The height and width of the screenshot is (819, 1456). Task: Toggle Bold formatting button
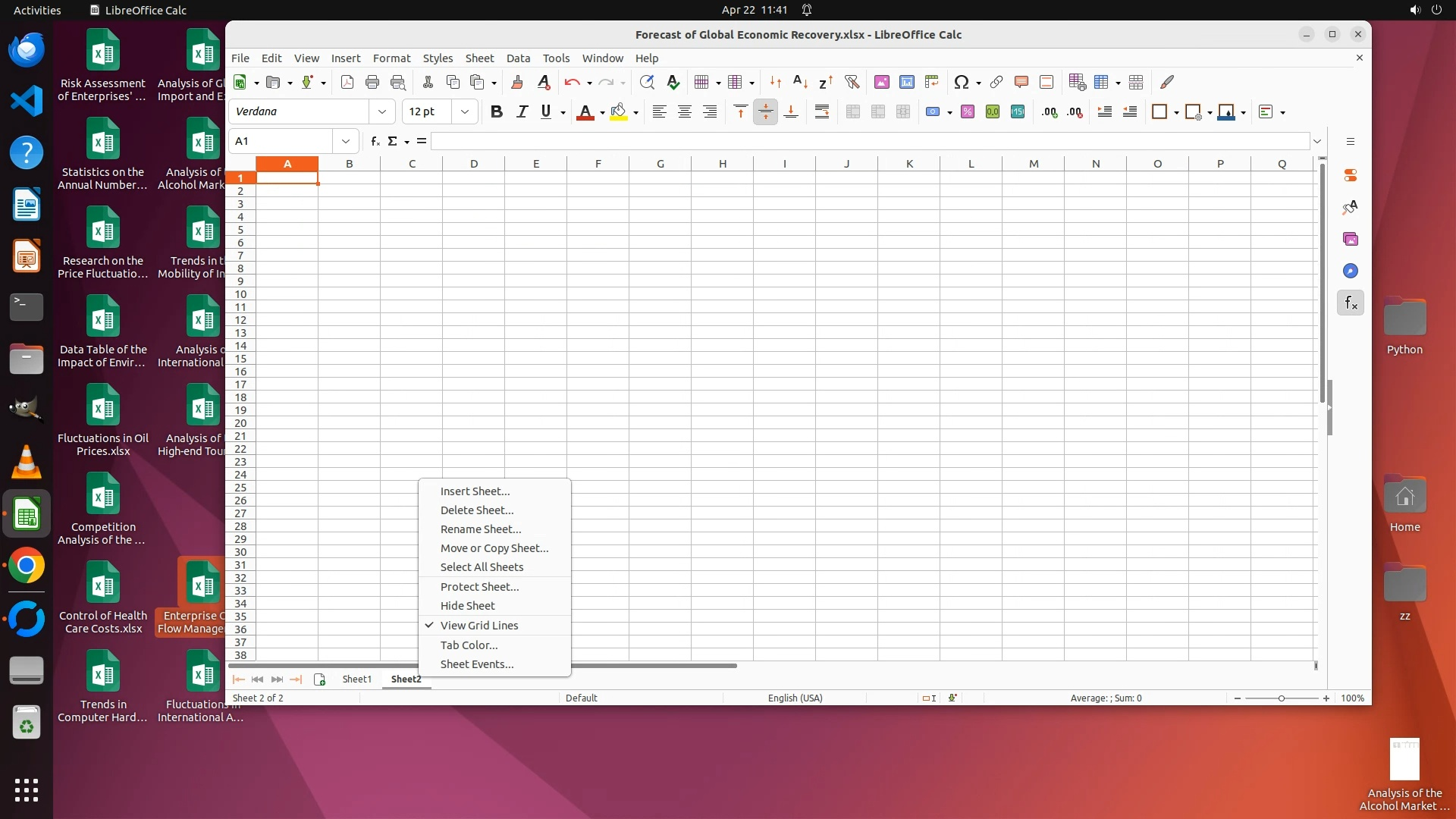tap(497, 112)
